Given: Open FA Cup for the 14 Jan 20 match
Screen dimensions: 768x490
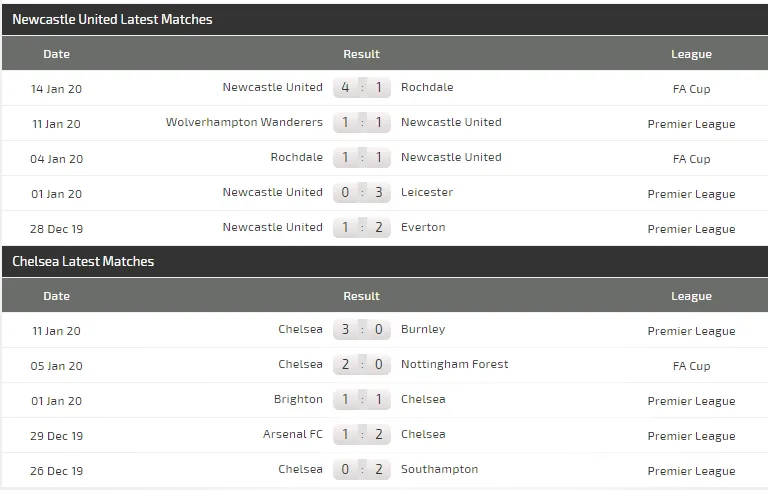Looking at the screenshot, I should [x=691, y=89].
